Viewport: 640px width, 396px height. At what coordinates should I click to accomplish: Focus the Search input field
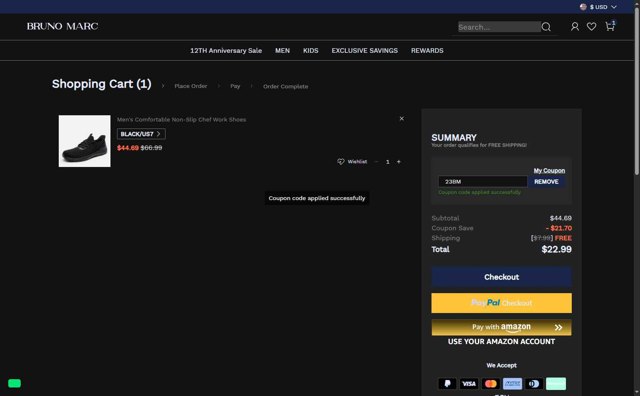click(499, 27)
